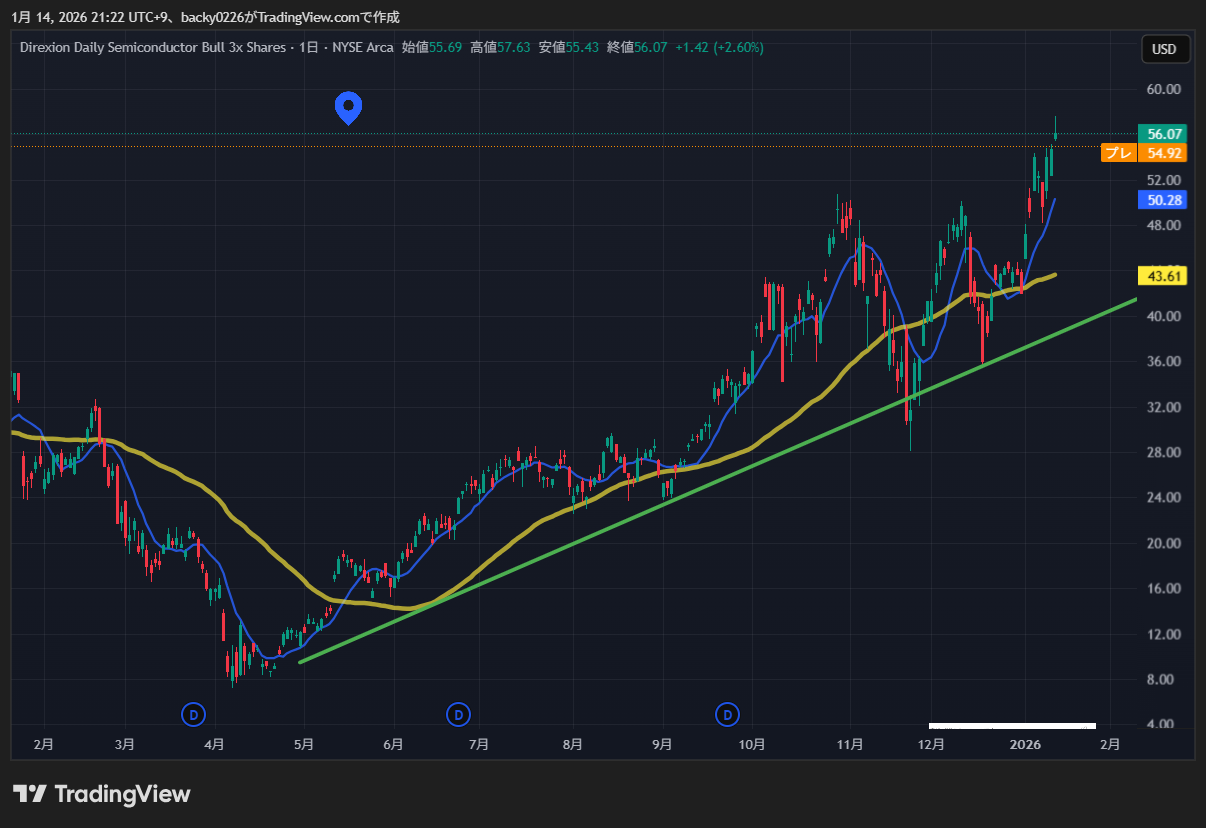The image size is (1206, 828).
Task: Select the orange プレ pre-market price tag
Action: point(1117,153)
